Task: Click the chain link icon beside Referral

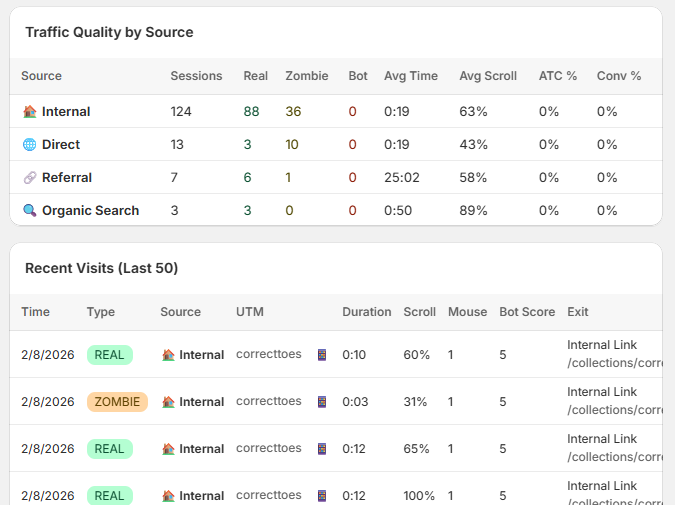Action: (29, 178)
